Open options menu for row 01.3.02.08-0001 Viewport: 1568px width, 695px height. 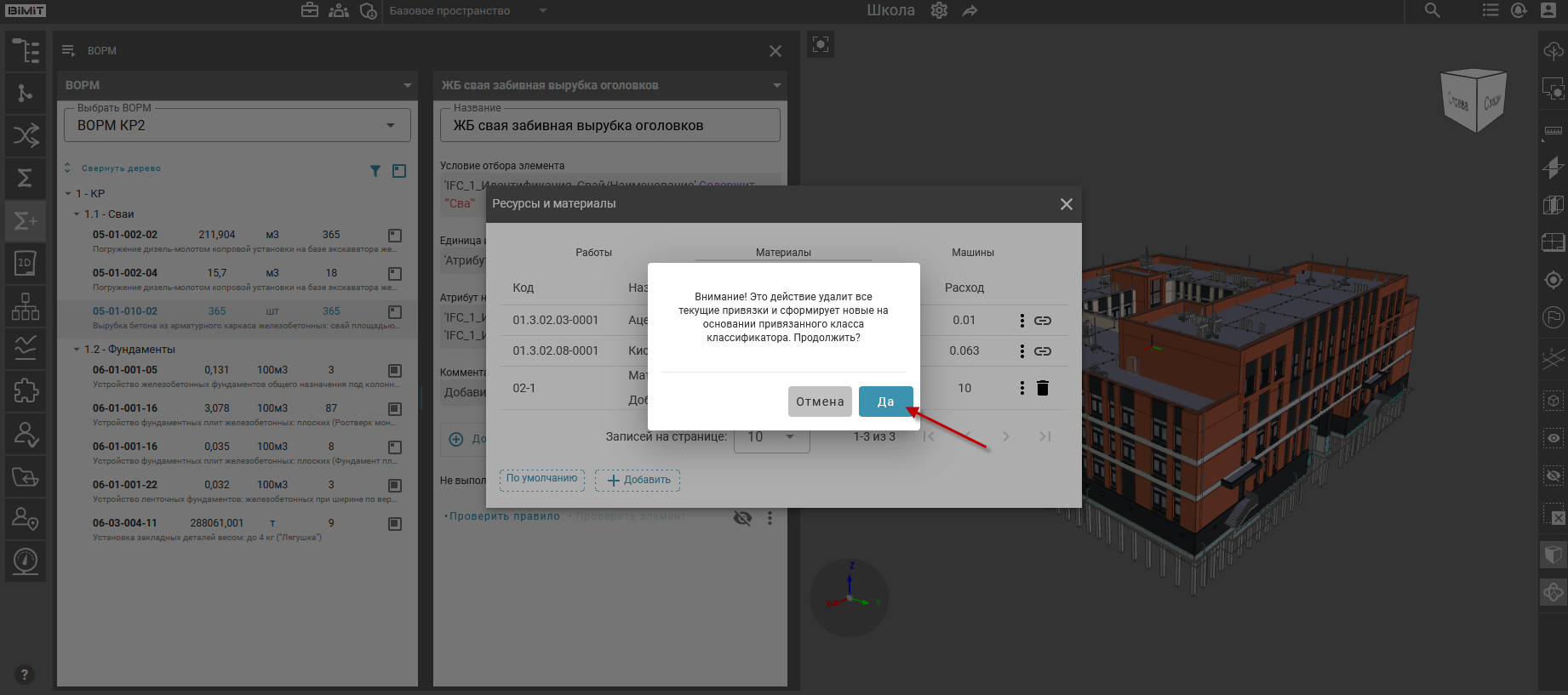tap(1022, 351)
